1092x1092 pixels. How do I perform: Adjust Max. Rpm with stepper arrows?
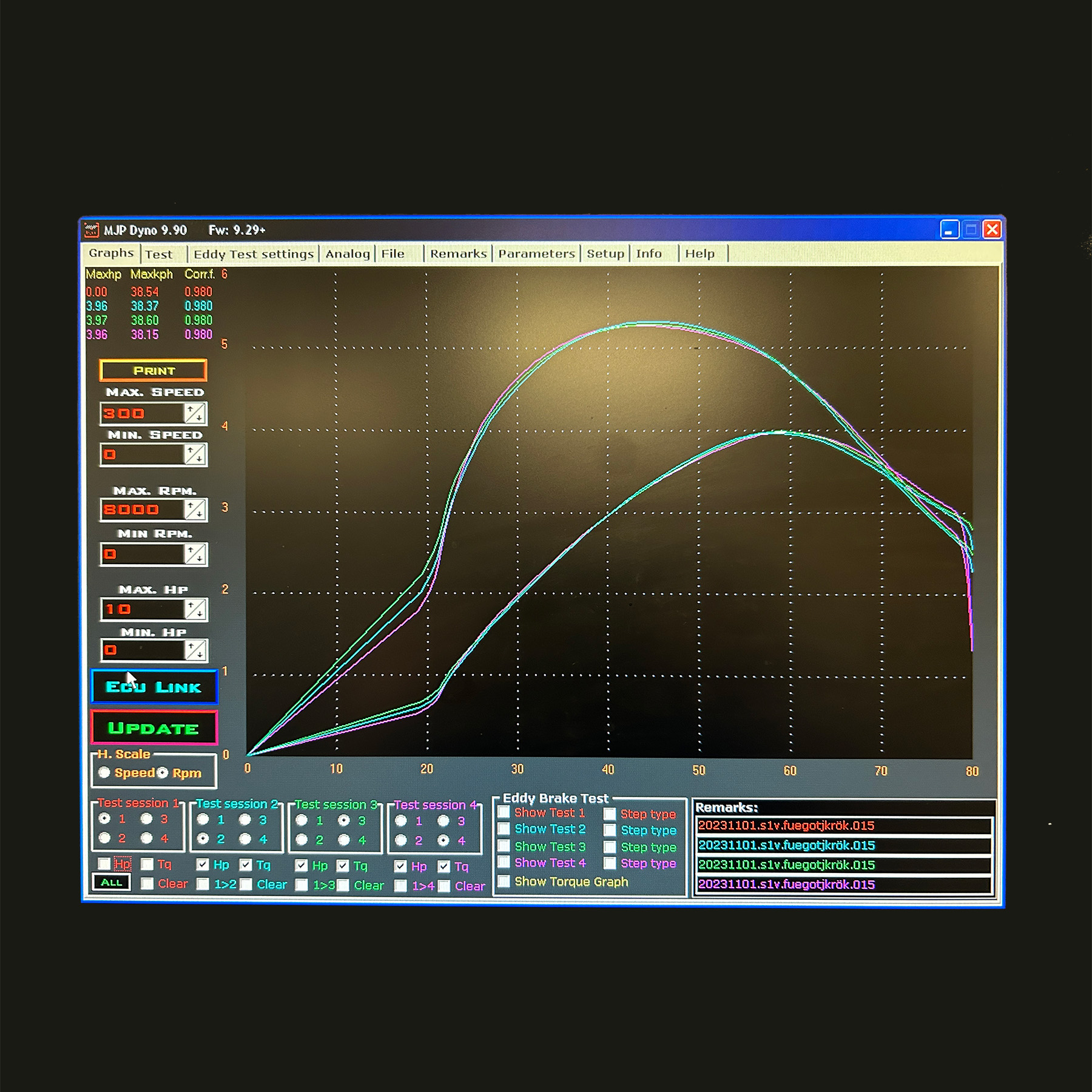point(195,510)
